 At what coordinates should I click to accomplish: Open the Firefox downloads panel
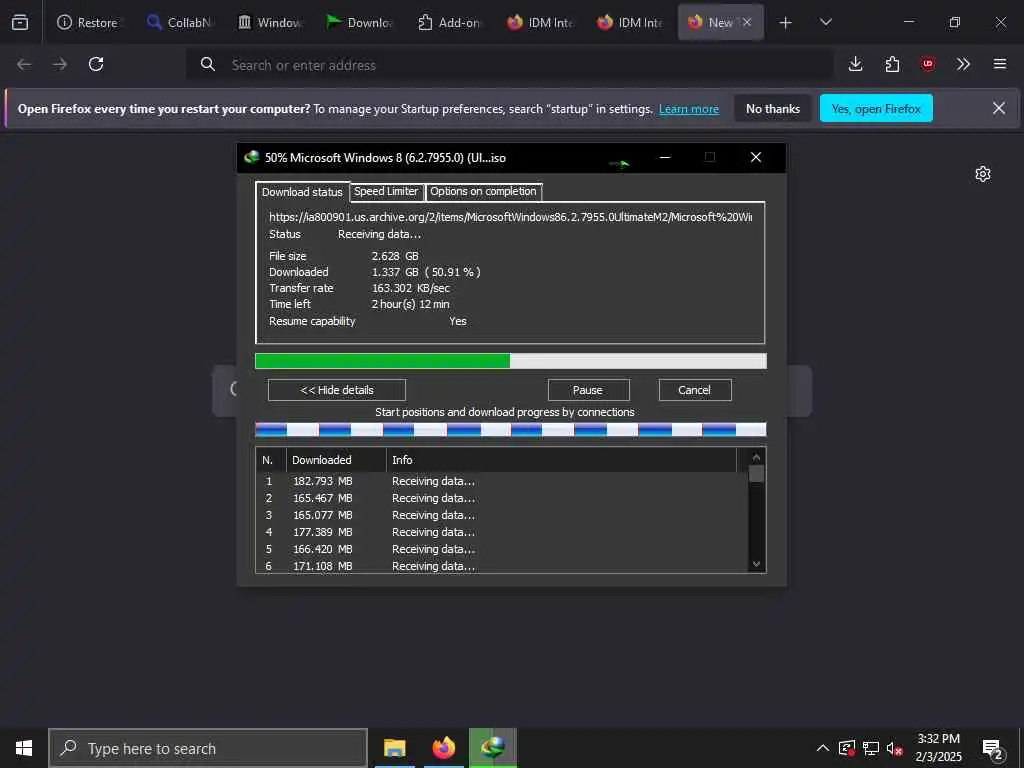(856, 64)
